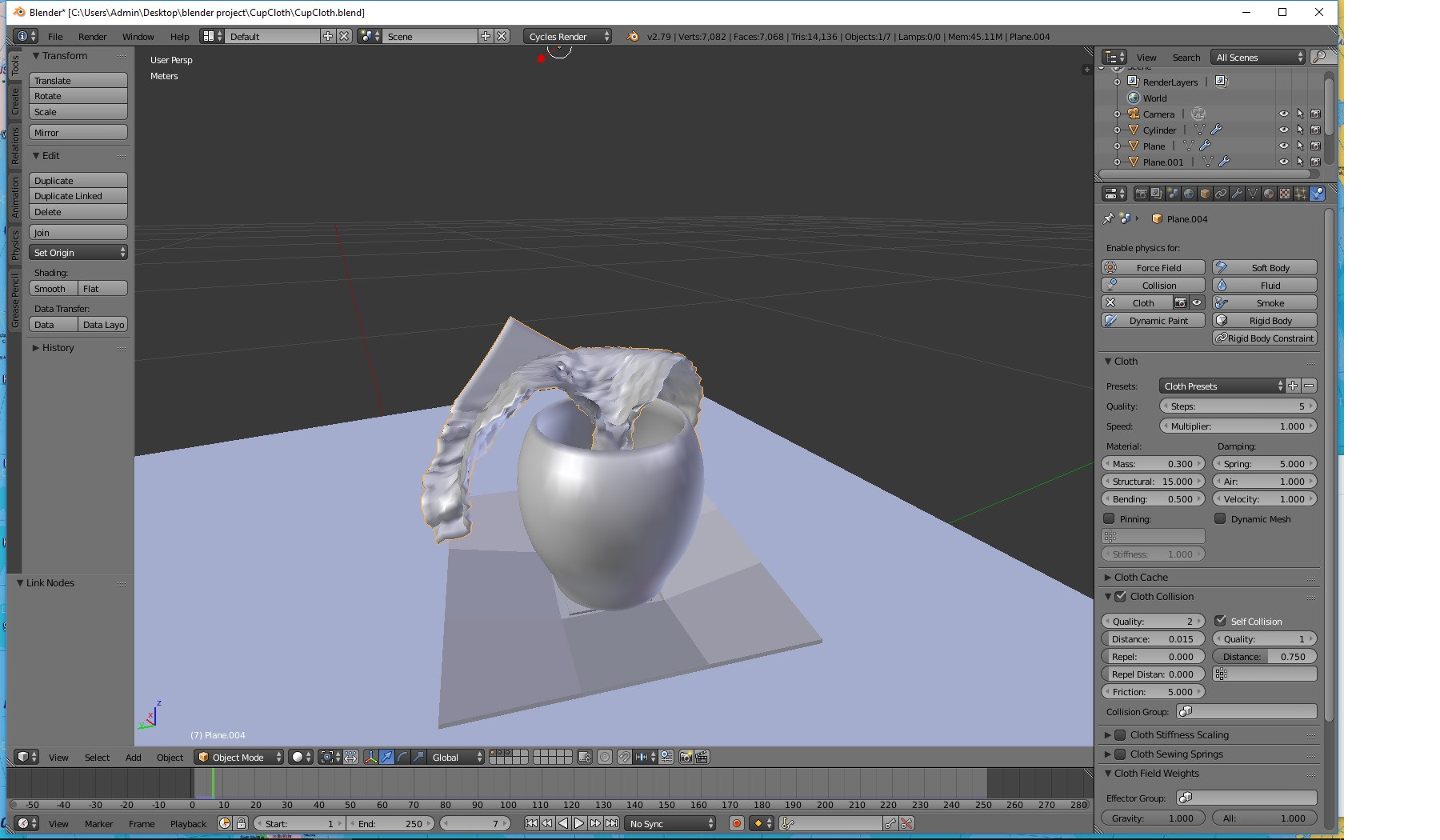Open the Window menu
1440x840 pixels.
138,36
